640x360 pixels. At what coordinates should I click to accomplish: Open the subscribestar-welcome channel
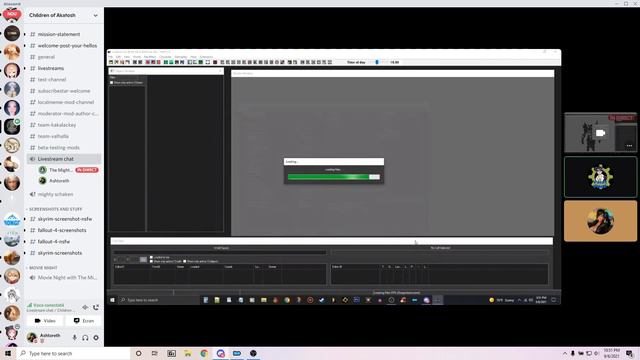coord(63,91)
